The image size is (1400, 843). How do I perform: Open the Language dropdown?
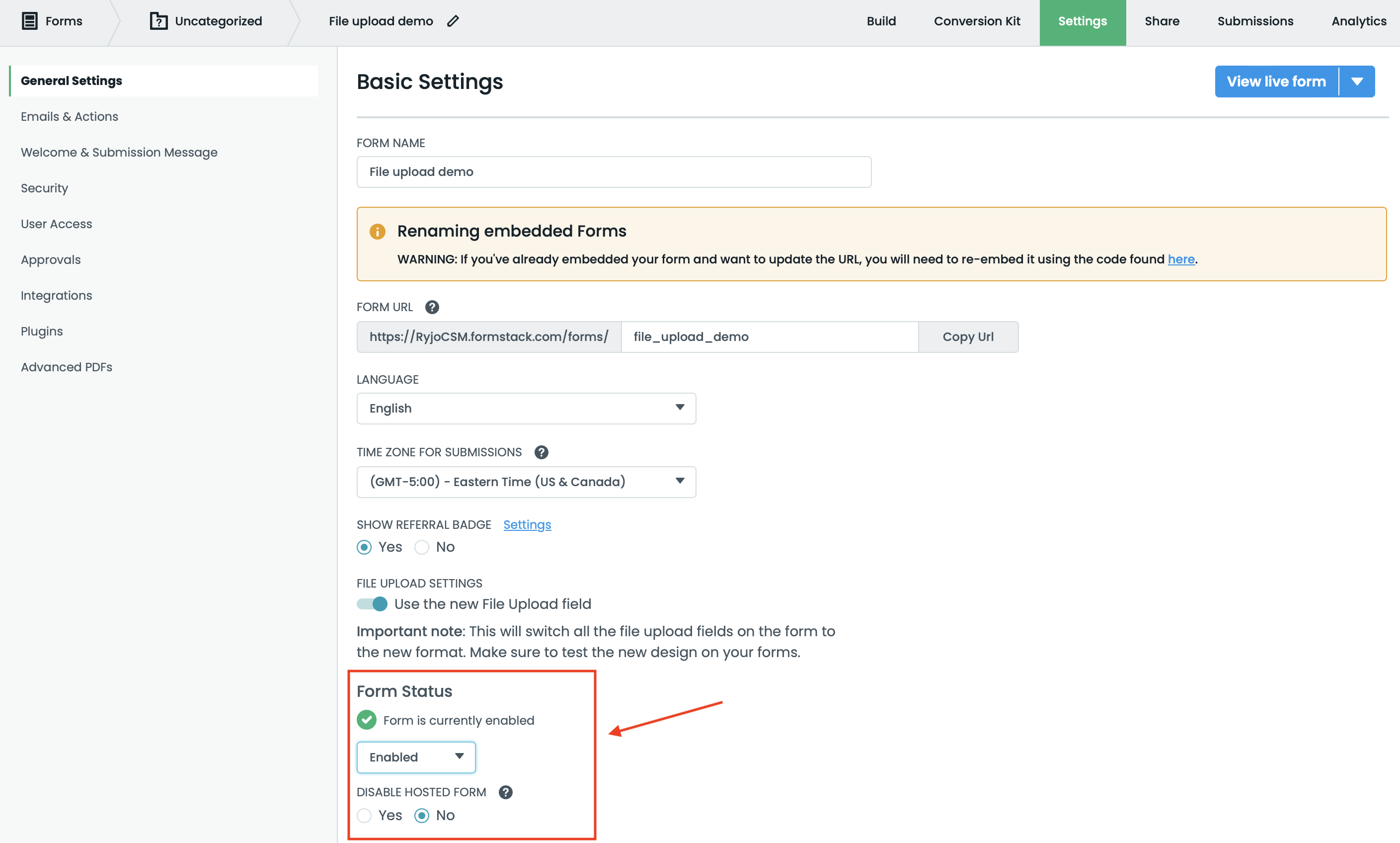click(526, 409)
